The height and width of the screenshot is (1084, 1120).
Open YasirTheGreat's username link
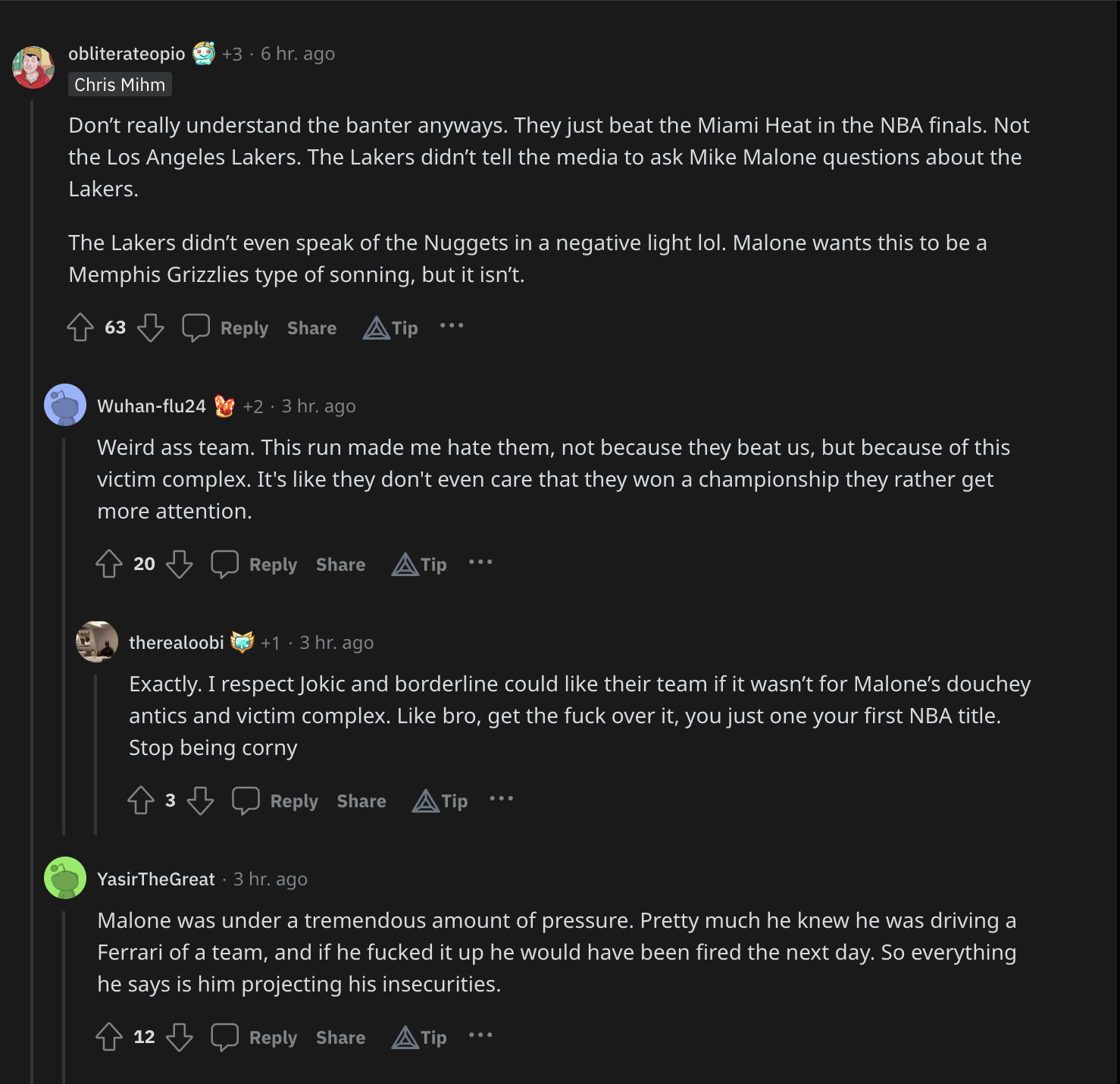pyautogui.click(x=156, y=879)
